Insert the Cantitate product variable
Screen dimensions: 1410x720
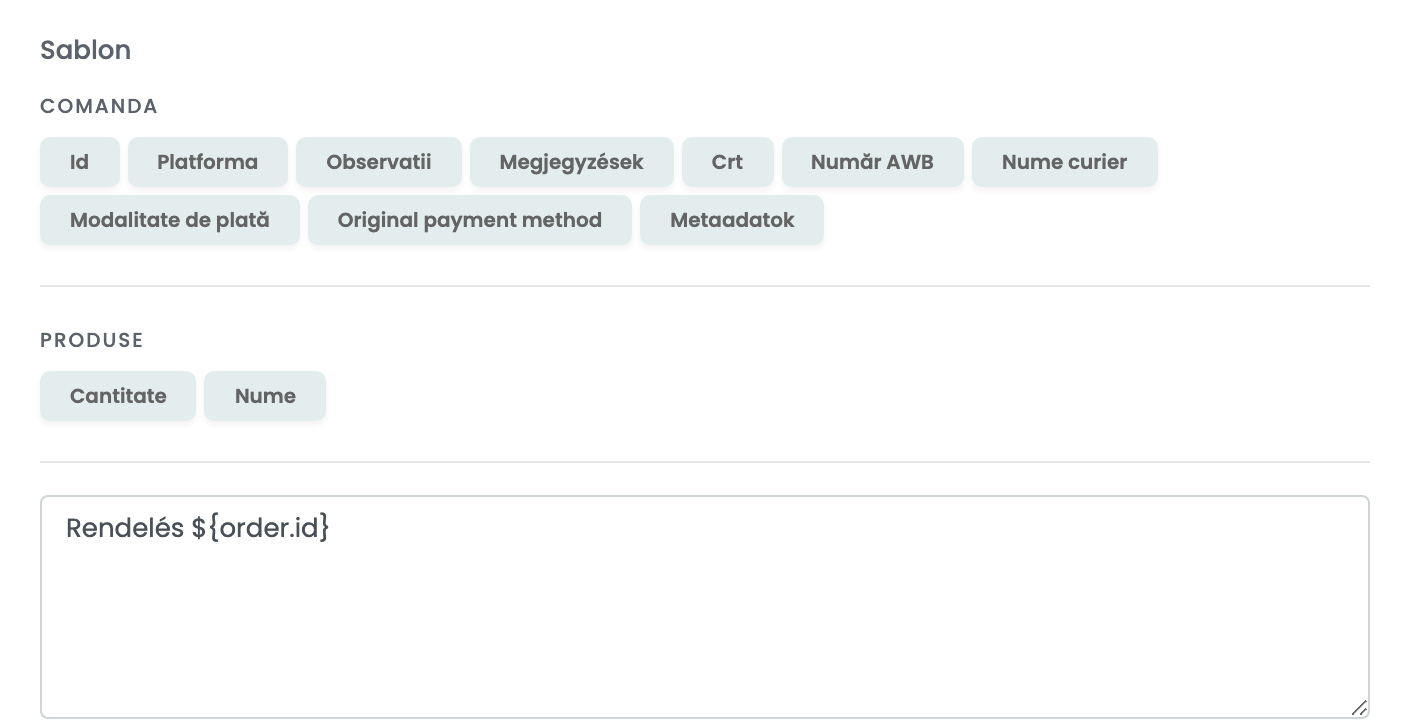tap(118, 396)
